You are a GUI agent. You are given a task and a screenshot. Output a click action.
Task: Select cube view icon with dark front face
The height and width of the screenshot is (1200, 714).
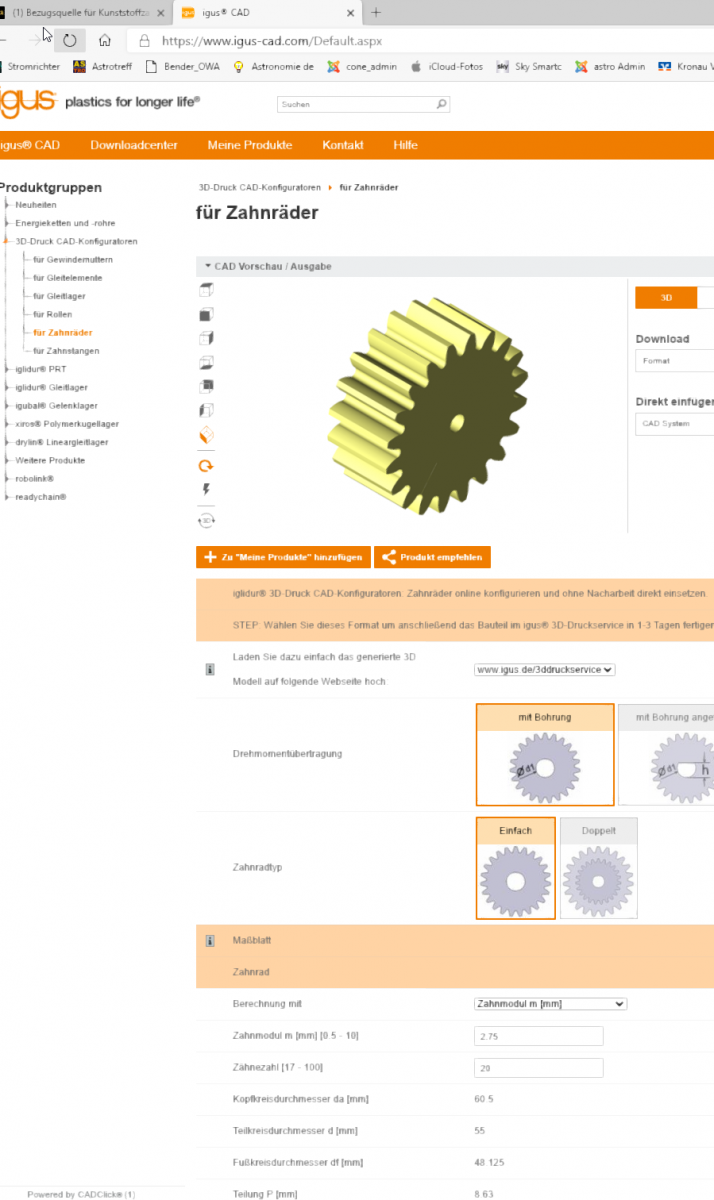click(207, 314)
